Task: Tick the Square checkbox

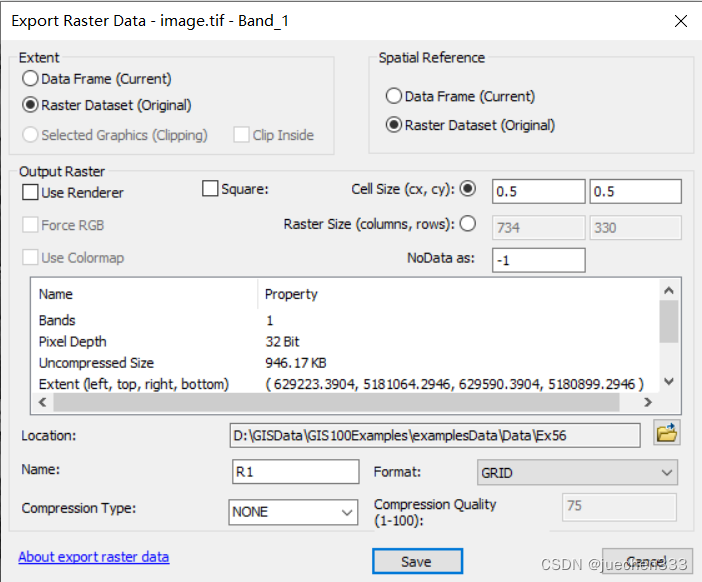Action: (210, 188)
